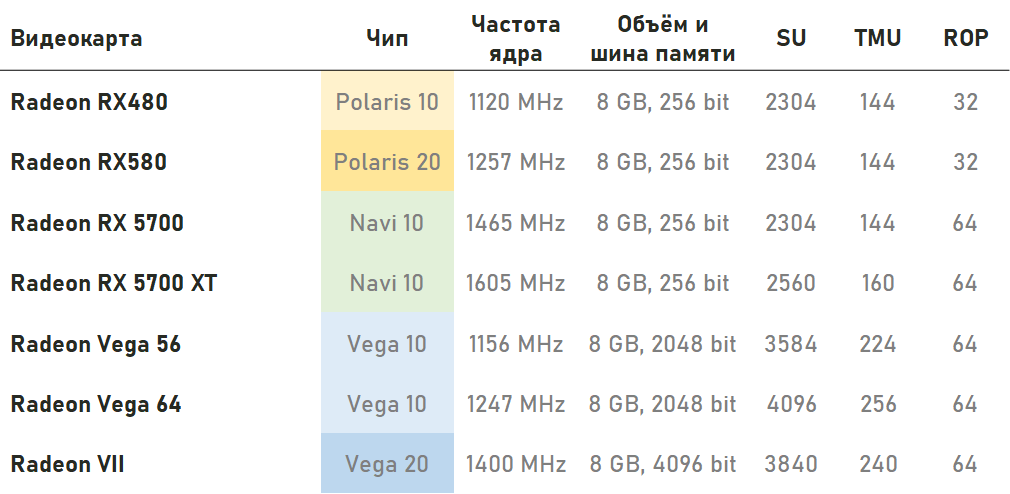Select the Radeon RX480 row label
Image resolution: width=1010 pixels, height=494 pixels.
point(89,101)
